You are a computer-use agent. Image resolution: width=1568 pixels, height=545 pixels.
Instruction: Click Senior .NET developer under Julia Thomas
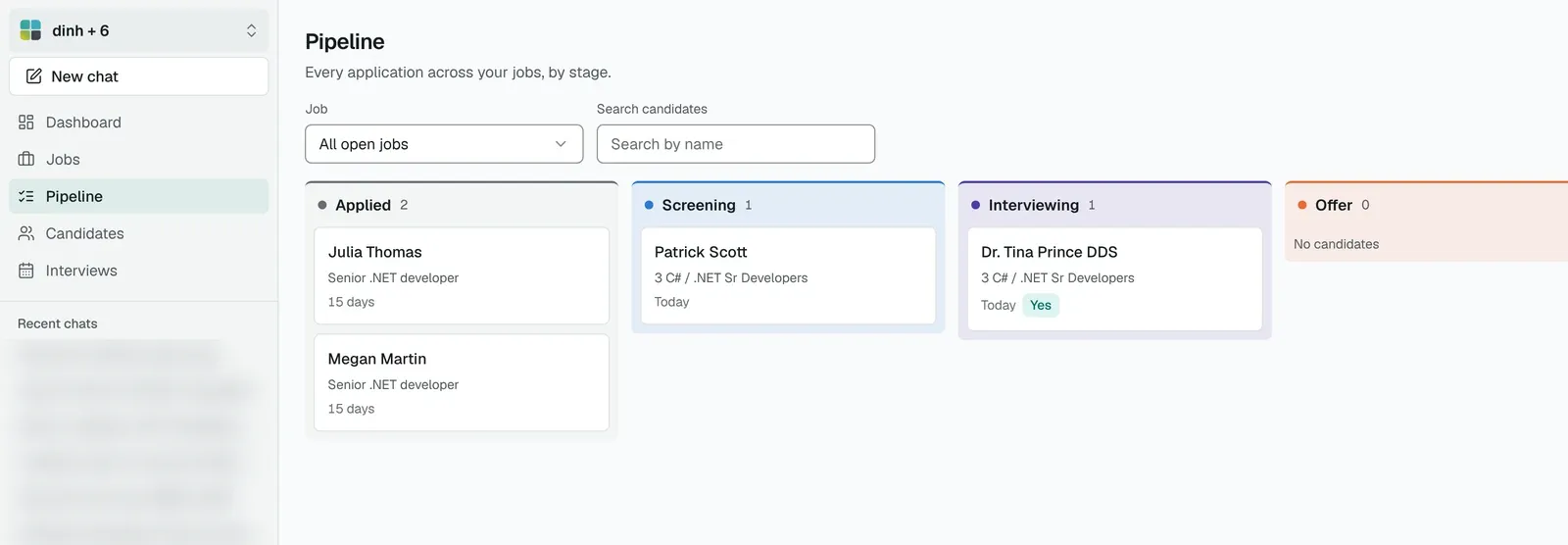coord(393,278)
